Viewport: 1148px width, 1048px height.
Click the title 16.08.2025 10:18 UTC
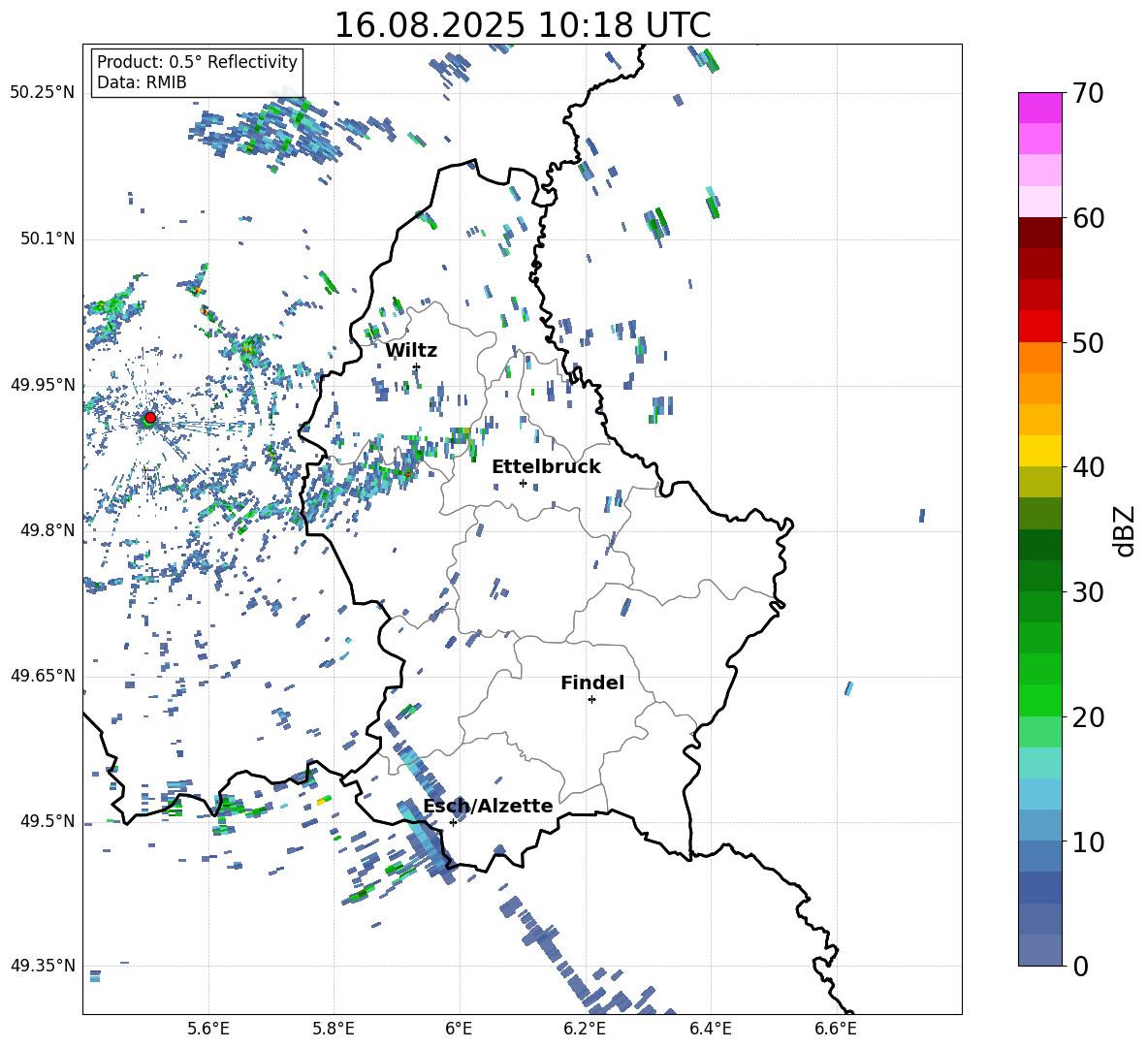pyautogui.click(x=523, y=25)
